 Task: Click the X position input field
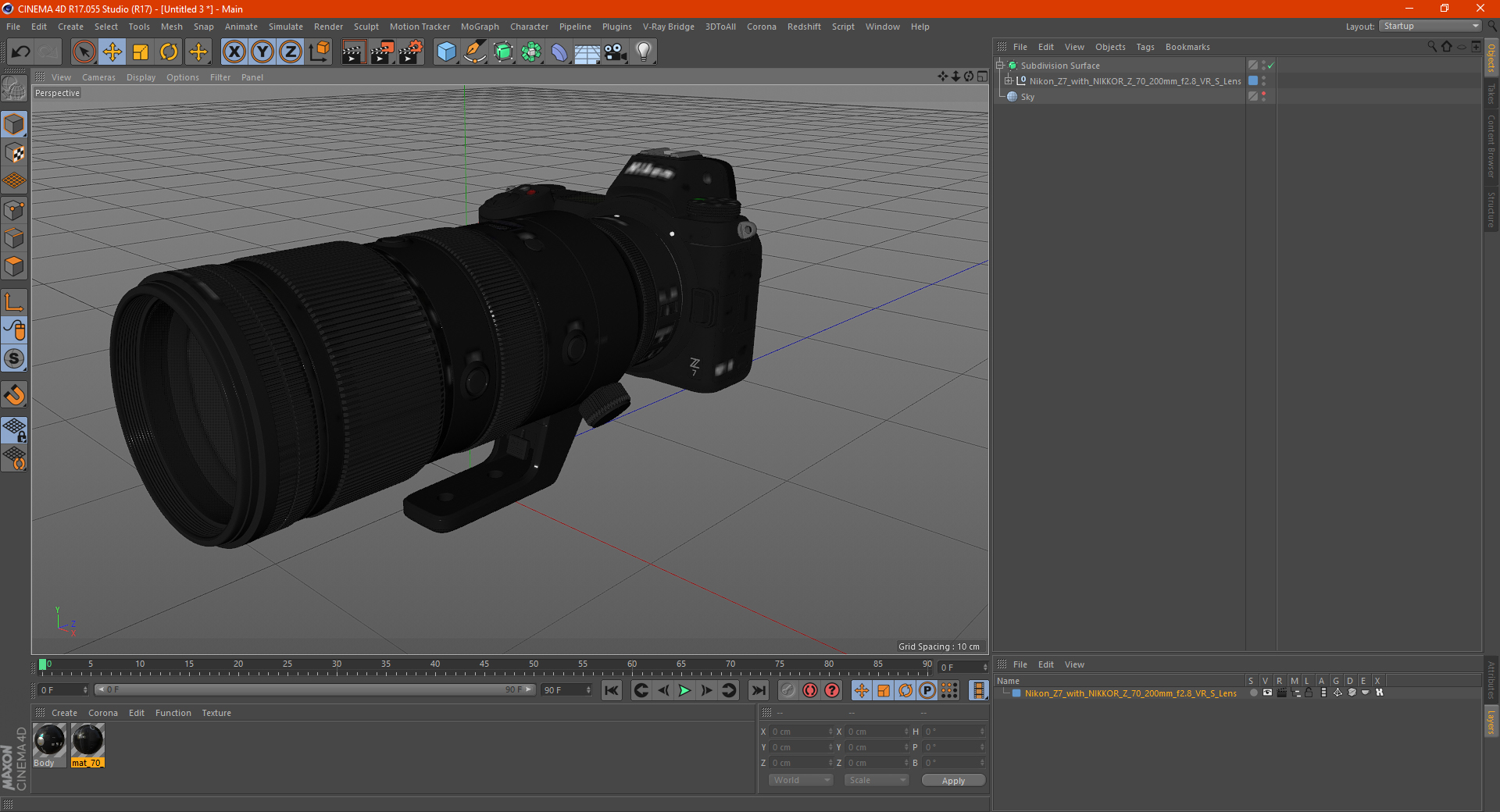802,732
